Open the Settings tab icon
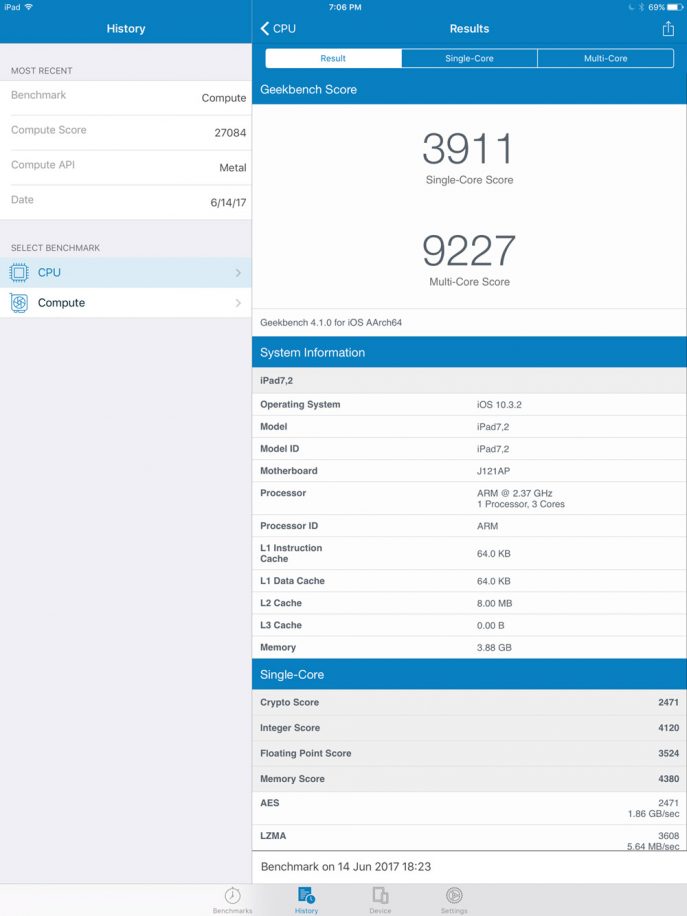Image resolution: width=687 pixels, height=916 pixels. (454, 895)
